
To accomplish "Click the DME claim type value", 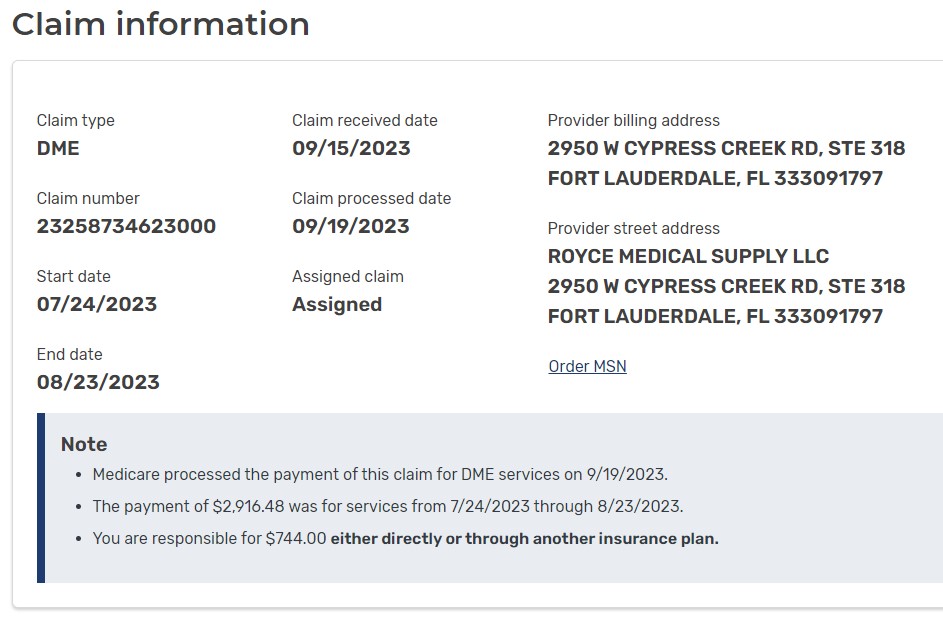I will 58,148.
